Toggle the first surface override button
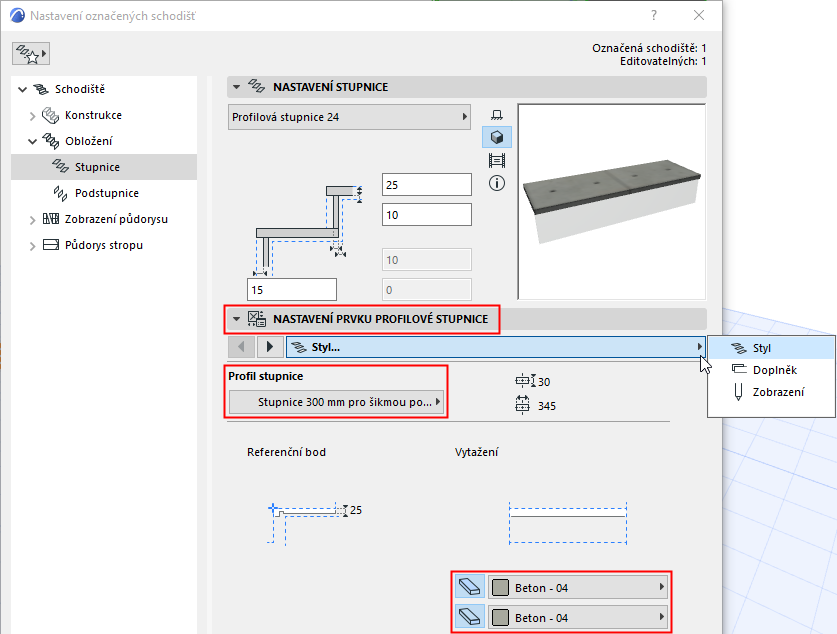The image size is (837, 634). click(470, 587)
